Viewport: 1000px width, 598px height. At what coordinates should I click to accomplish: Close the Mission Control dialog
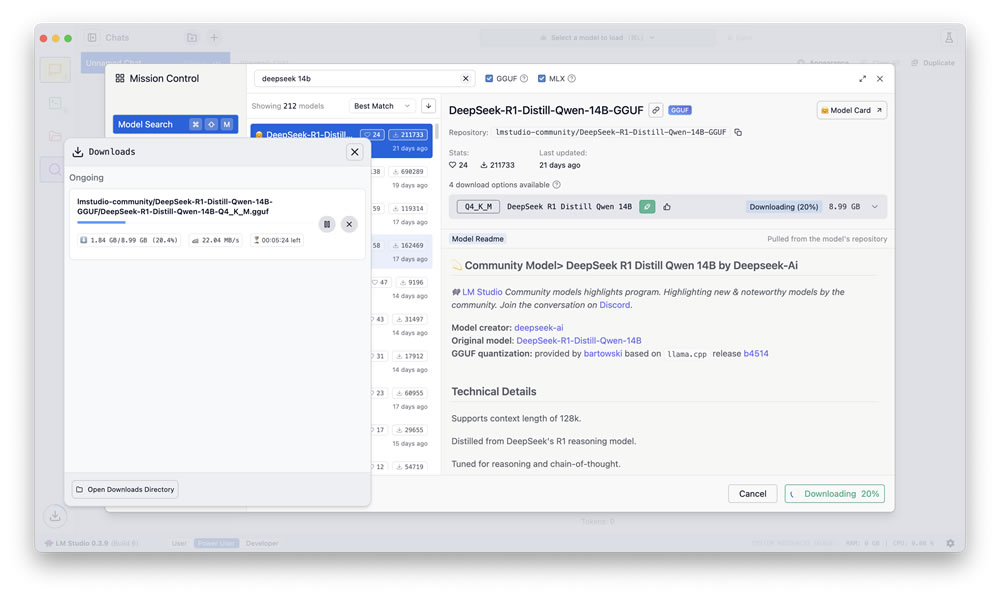click(880, 78)
